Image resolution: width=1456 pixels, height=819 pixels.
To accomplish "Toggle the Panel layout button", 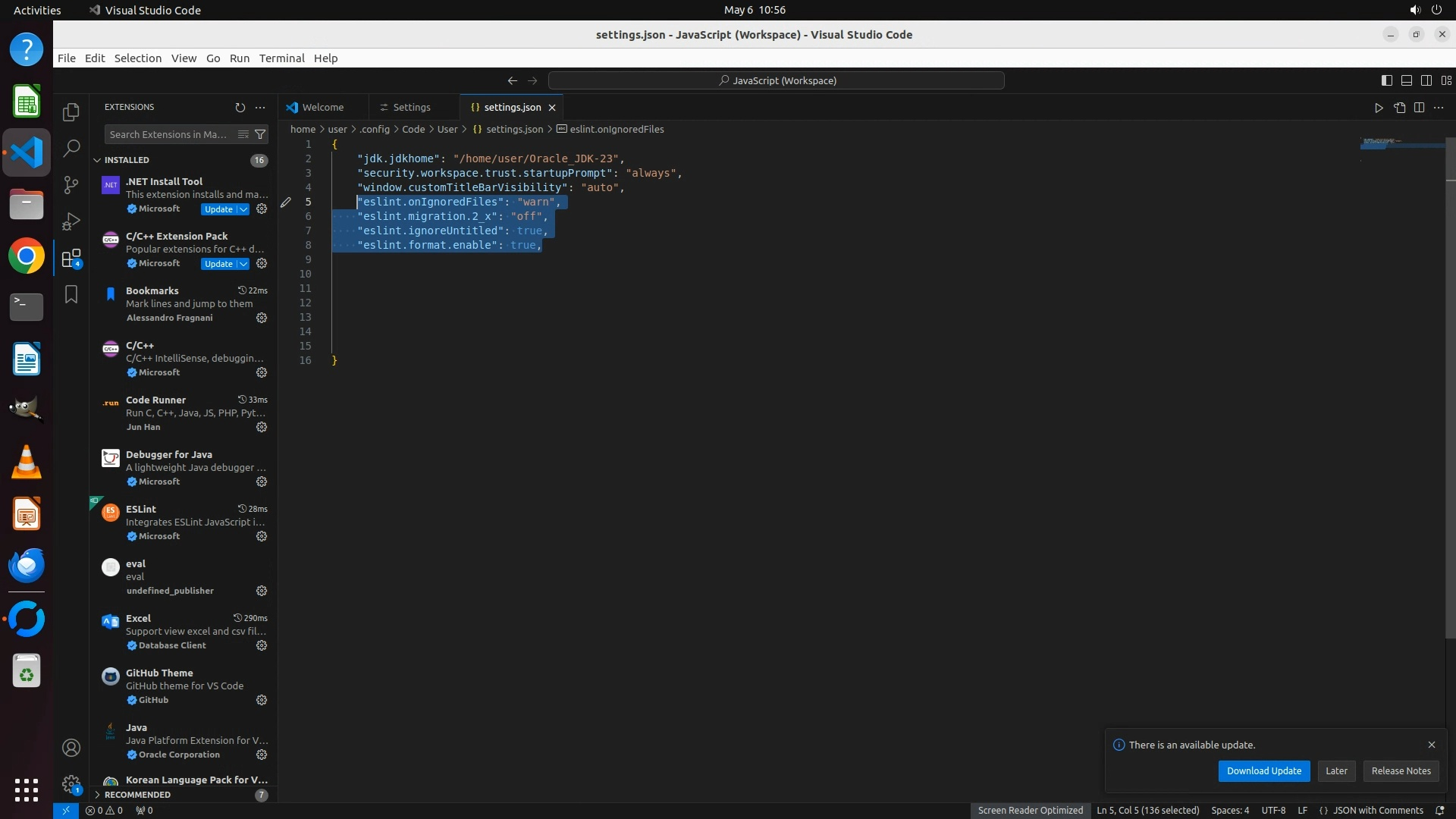I will click(1407, 80).
